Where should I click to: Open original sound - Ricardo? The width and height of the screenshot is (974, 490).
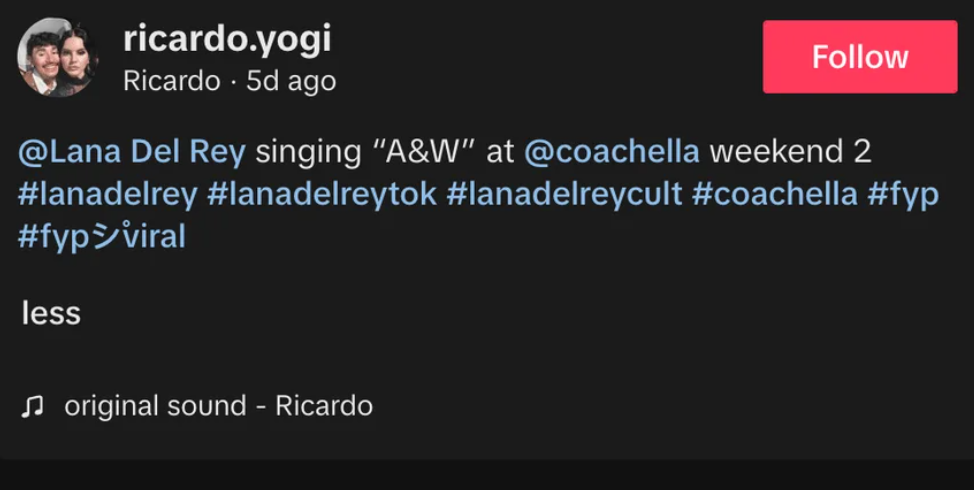(218, 406)
